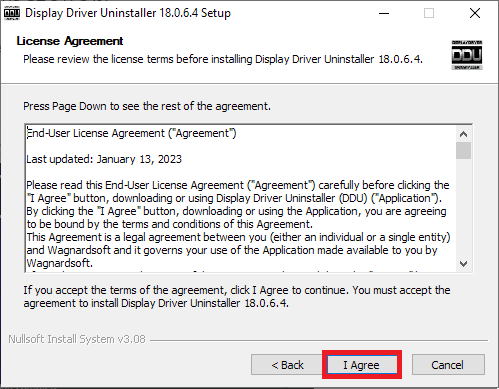Accept the license with I Agree

(362, 365)
